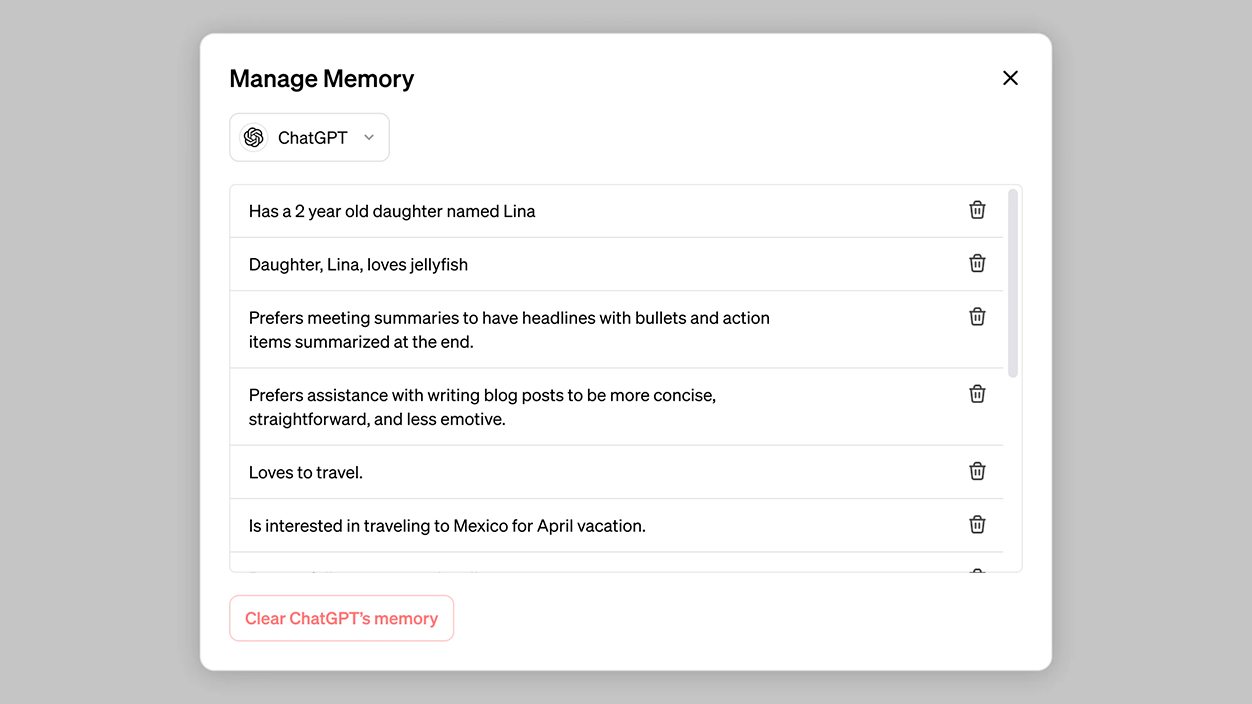
Task: Click the blog posts memory text
Action: 482,407
